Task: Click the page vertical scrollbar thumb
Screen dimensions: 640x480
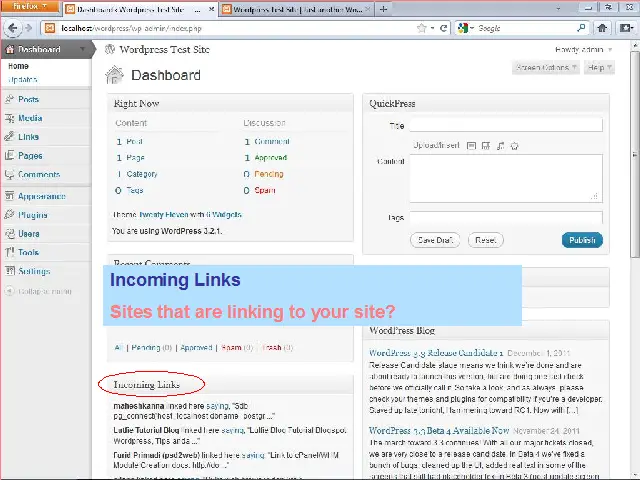Action: tap(635, 153)
